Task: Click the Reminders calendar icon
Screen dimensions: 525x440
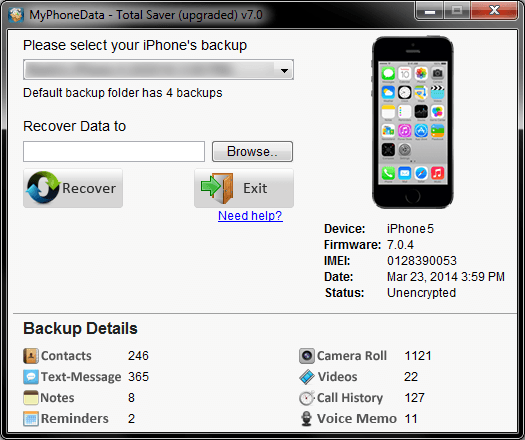Action: [31, 419]
